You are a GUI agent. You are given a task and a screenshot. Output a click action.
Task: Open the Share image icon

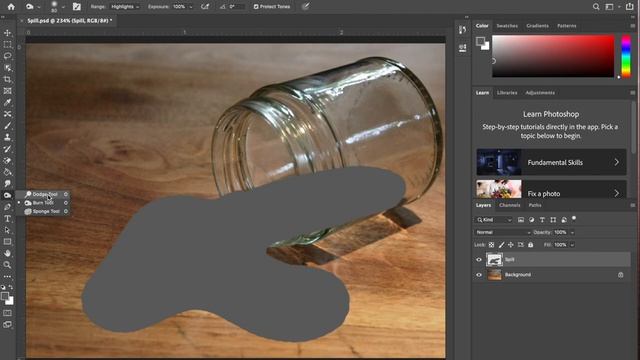(x=630, y=7)
